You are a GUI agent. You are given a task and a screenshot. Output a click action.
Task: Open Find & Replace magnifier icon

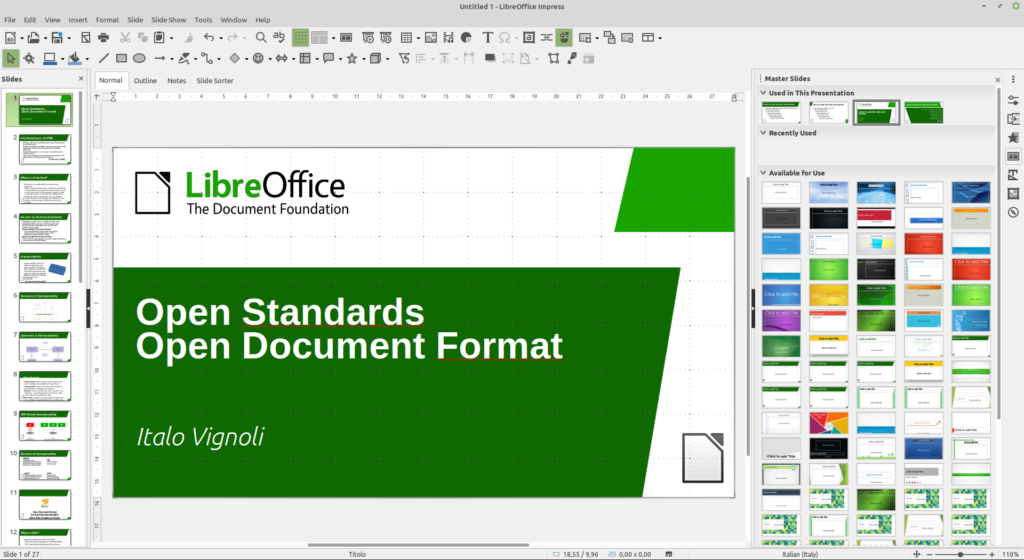click(x=261, y=38)
